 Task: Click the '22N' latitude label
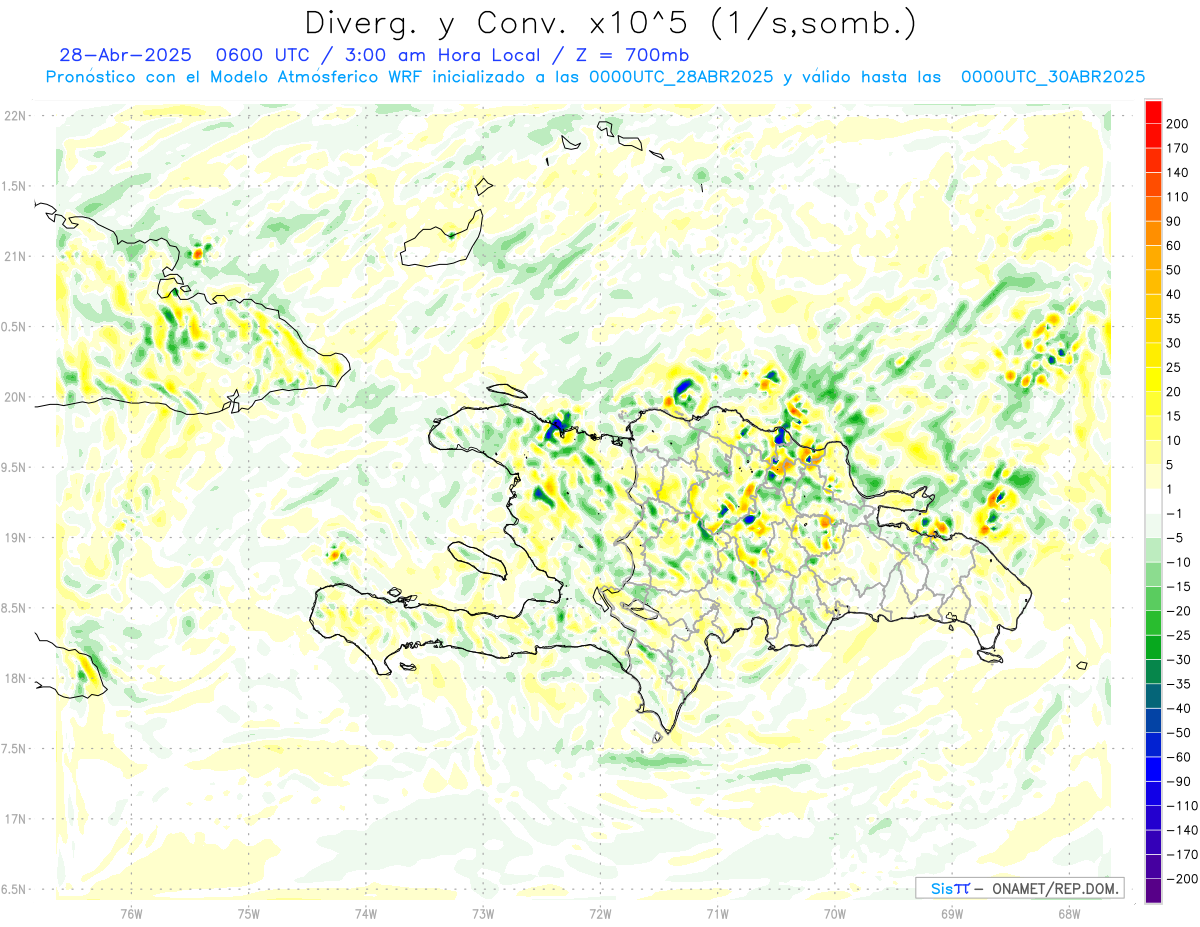(15, 116)
